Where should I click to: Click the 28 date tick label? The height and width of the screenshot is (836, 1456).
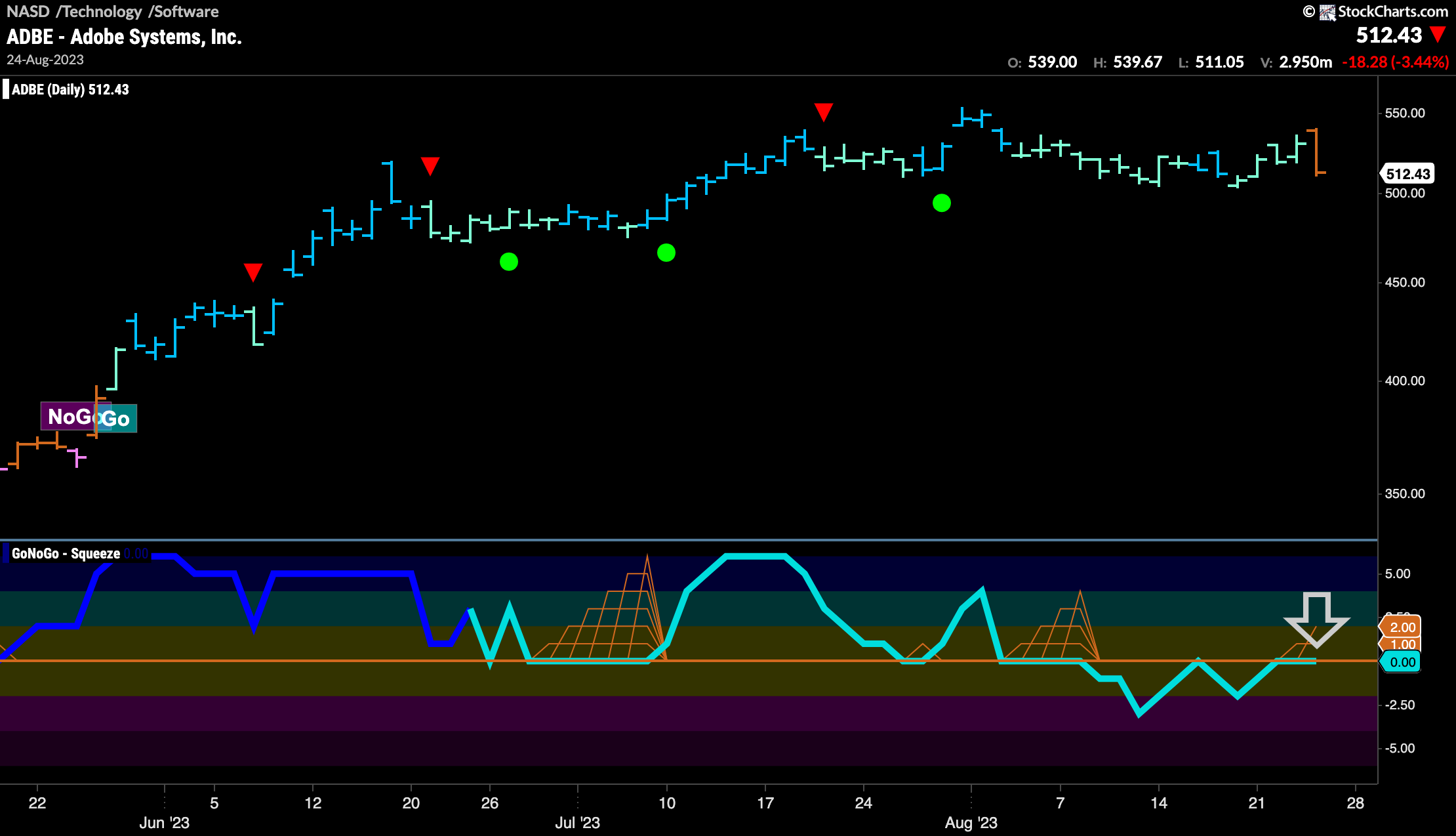[1355, 803]
